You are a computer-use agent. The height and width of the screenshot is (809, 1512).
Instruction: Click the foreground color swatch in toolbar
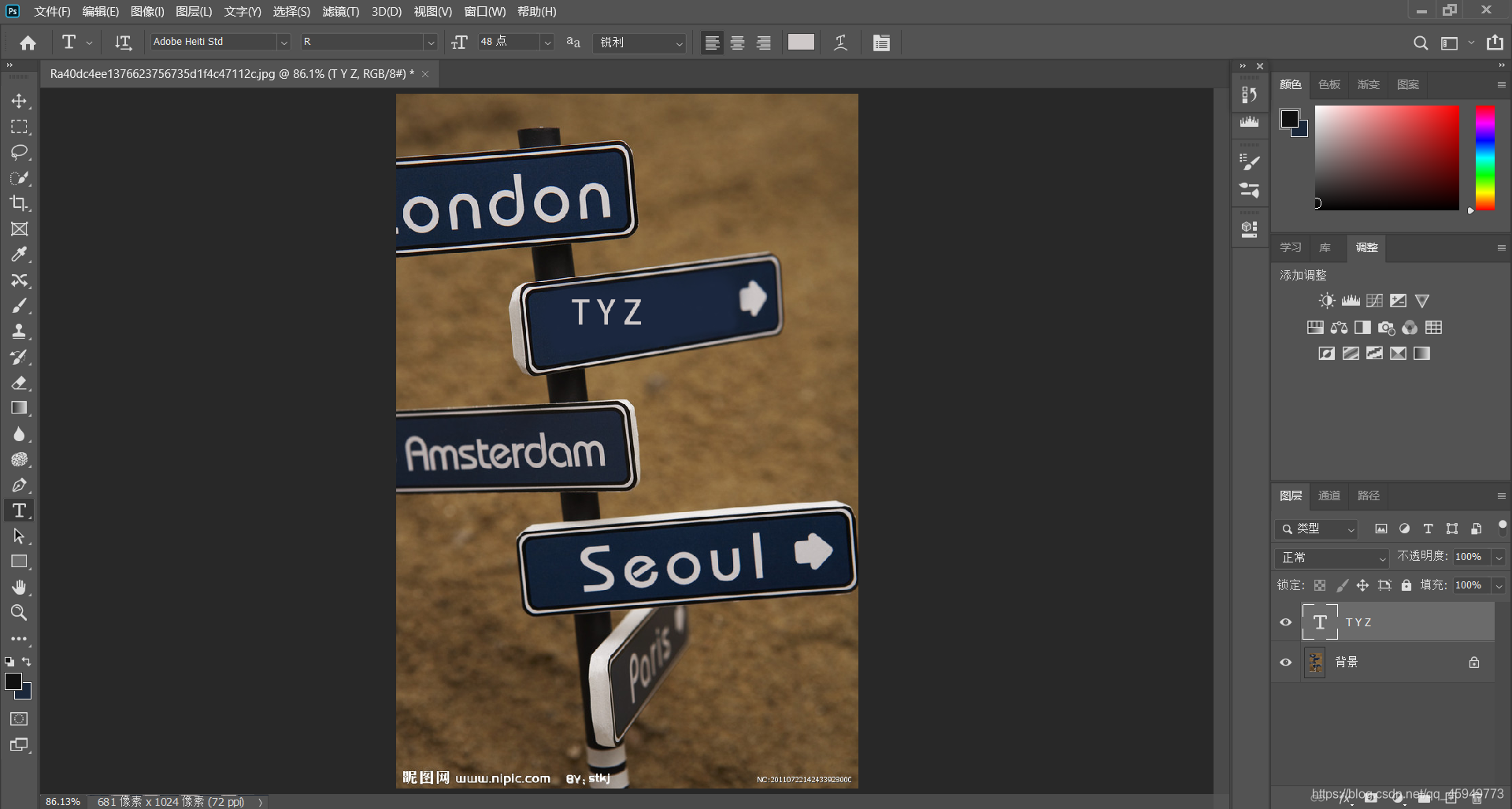click(13, 681)
